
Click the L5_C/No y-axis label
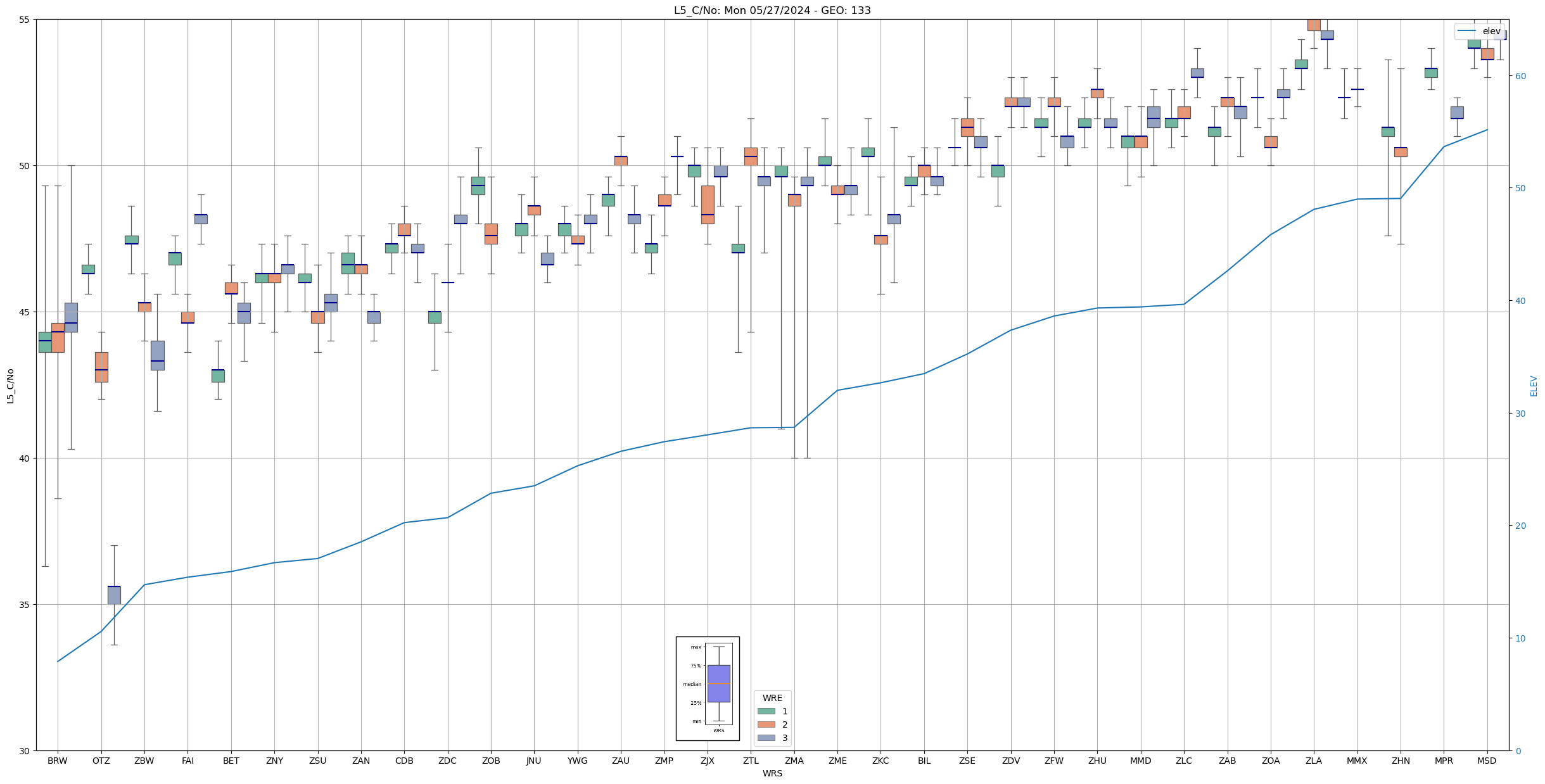coord(10,386)
